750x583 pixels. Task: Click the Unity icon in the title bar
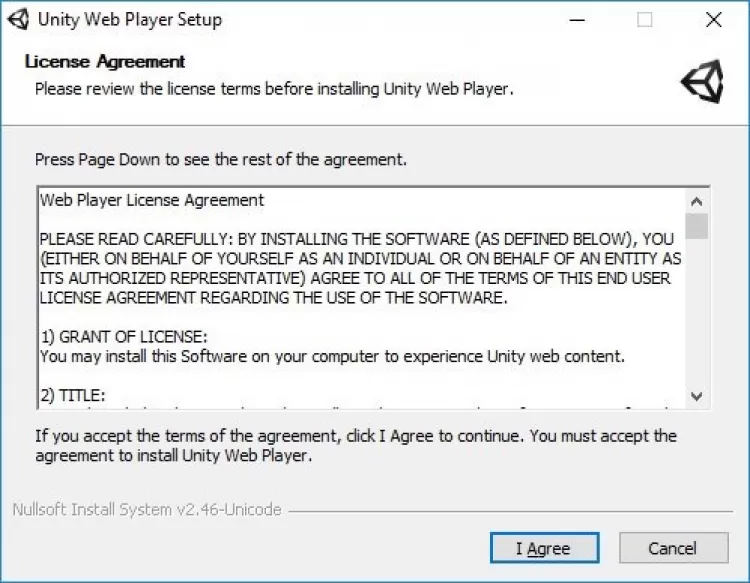(17, 19)
